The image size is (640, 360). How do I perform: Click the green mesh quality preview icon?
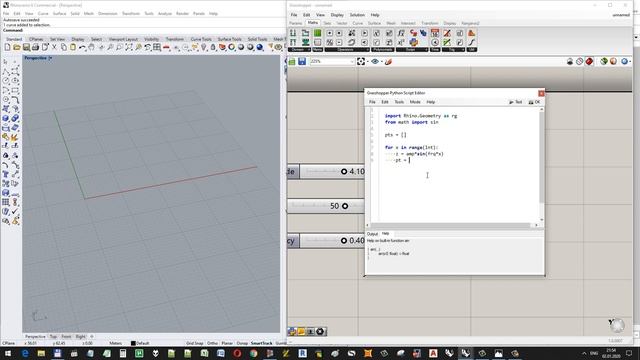[x=604, y=62]
